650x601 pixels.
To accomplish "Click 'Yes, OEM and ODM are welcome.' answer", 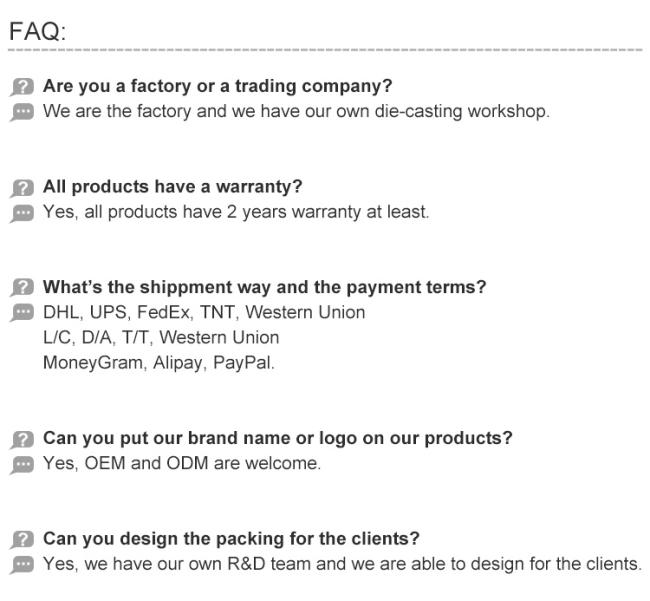I will pyautogui.click(x=182, y=463).
